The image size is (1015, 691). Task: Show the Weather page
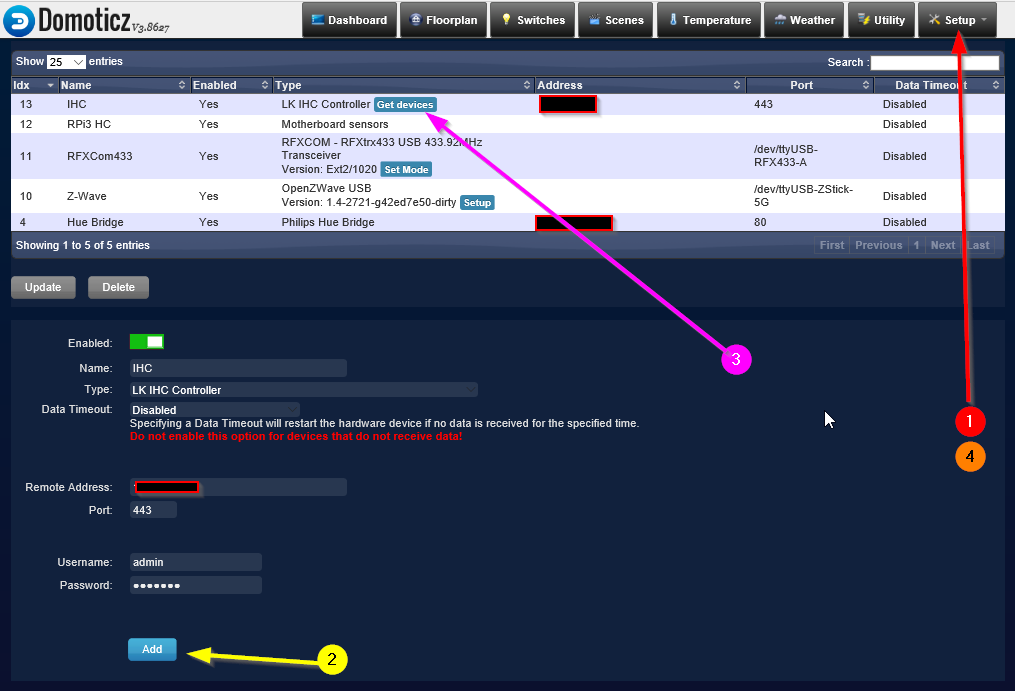pyautogui.click(x=803, y=20)
